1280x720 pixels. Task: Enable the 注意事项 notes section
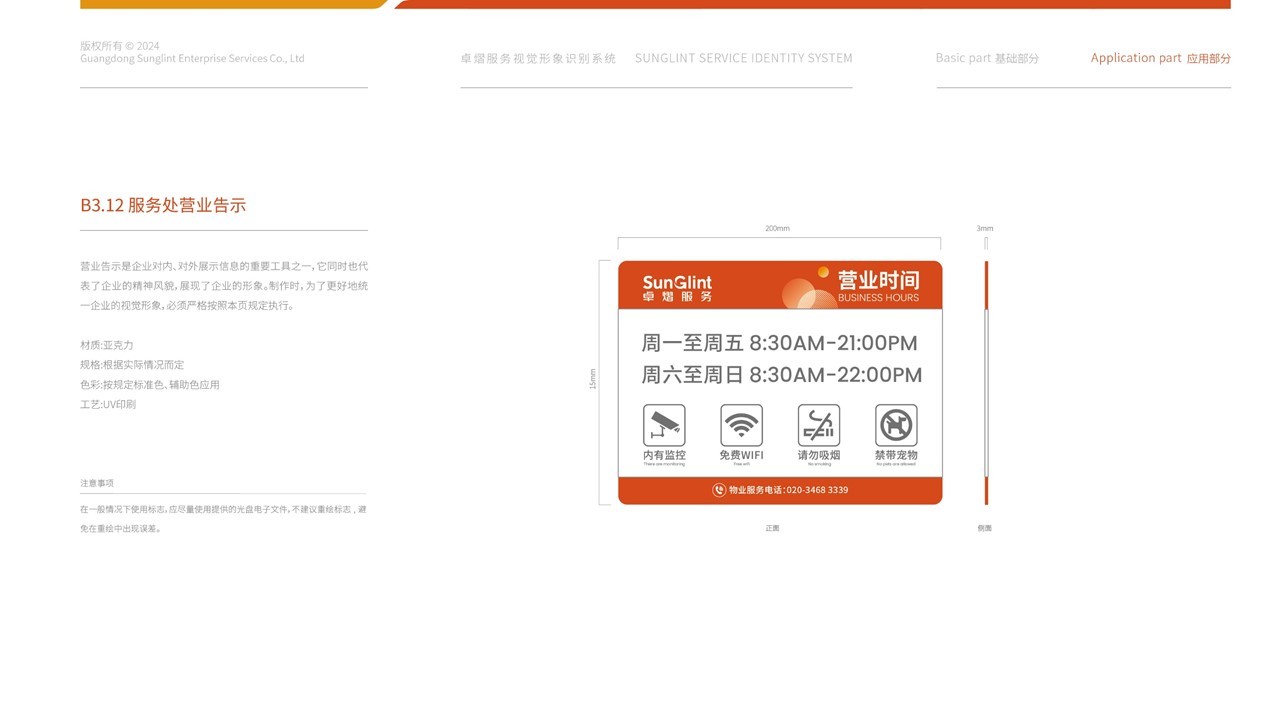(97, 482)
